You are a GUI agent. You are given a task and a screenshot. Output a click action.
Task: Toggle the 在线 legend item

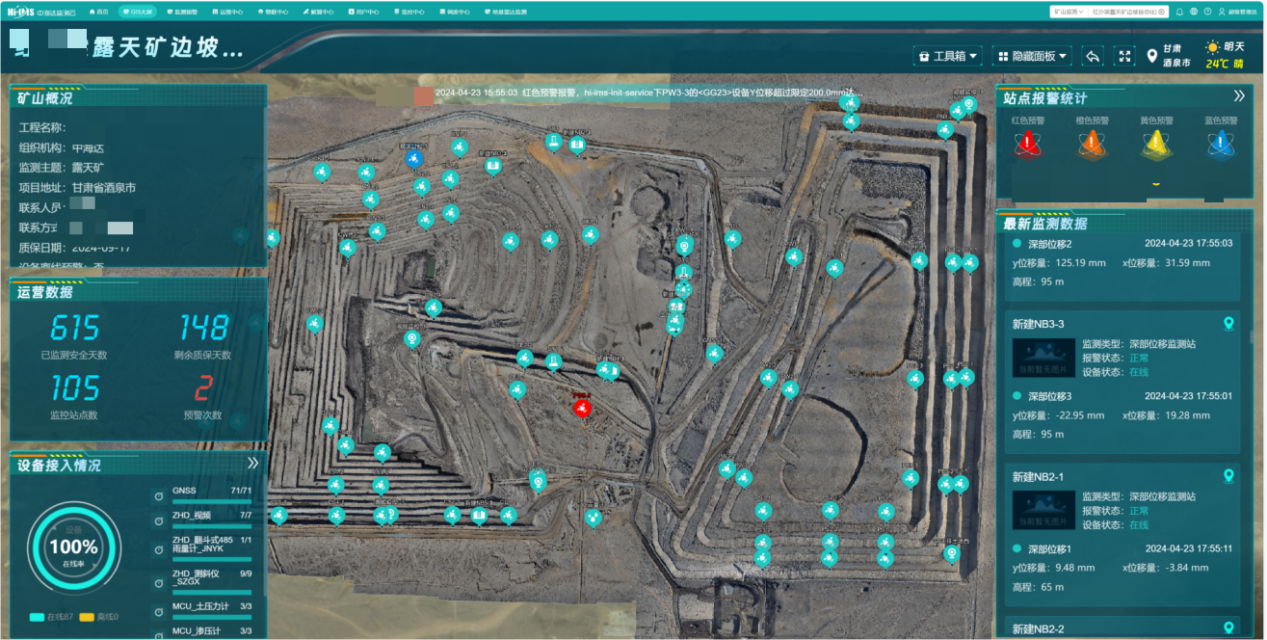pos(44,617)
